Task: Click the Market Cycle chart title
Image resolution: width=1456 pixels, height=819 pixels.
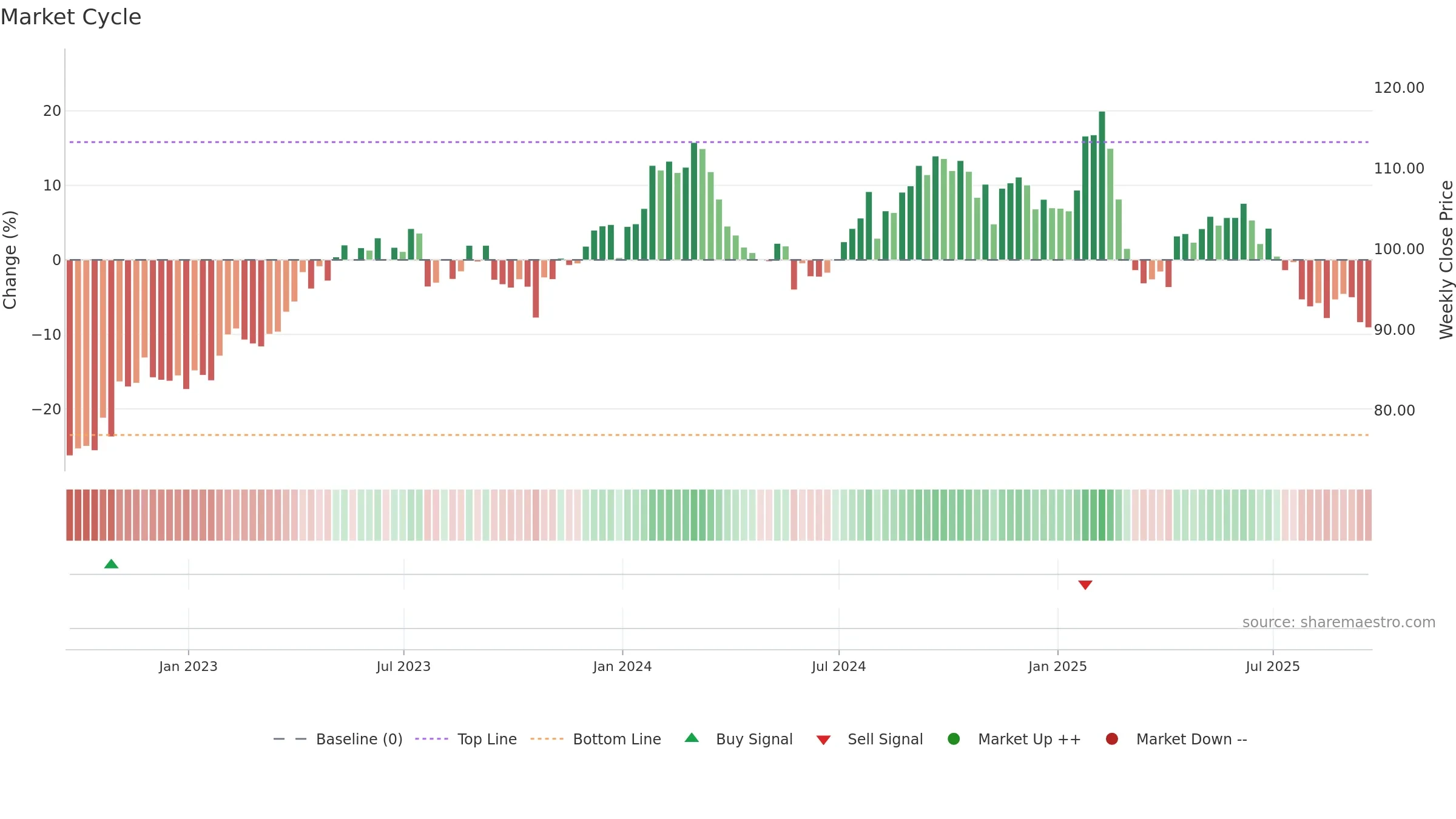Action: [71, 17]
